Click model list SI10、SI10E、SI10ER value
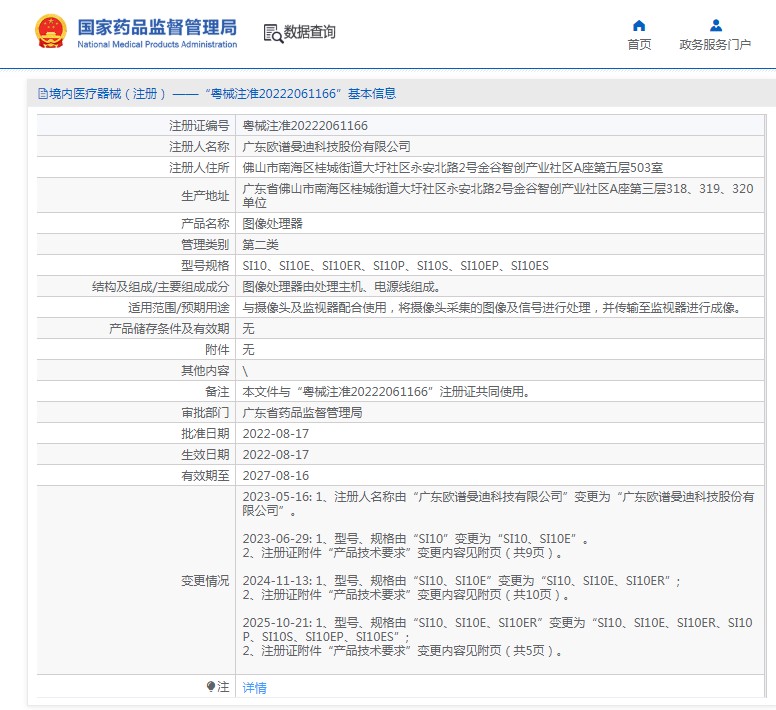 point(395,266)
